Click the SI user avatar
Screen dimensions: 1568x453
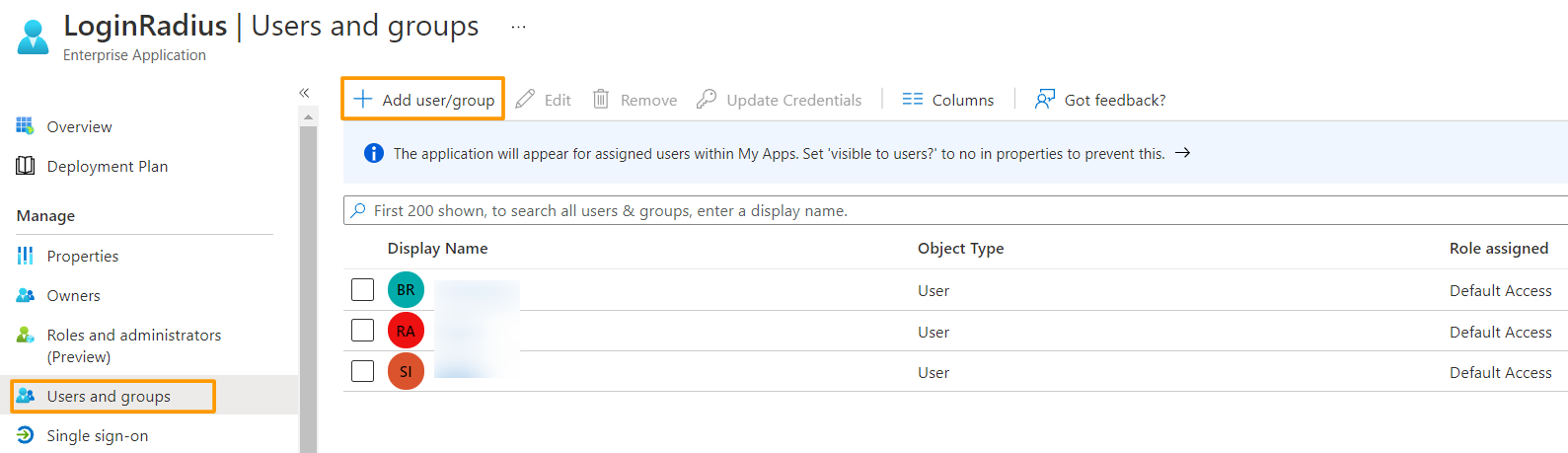coord(406,371)
